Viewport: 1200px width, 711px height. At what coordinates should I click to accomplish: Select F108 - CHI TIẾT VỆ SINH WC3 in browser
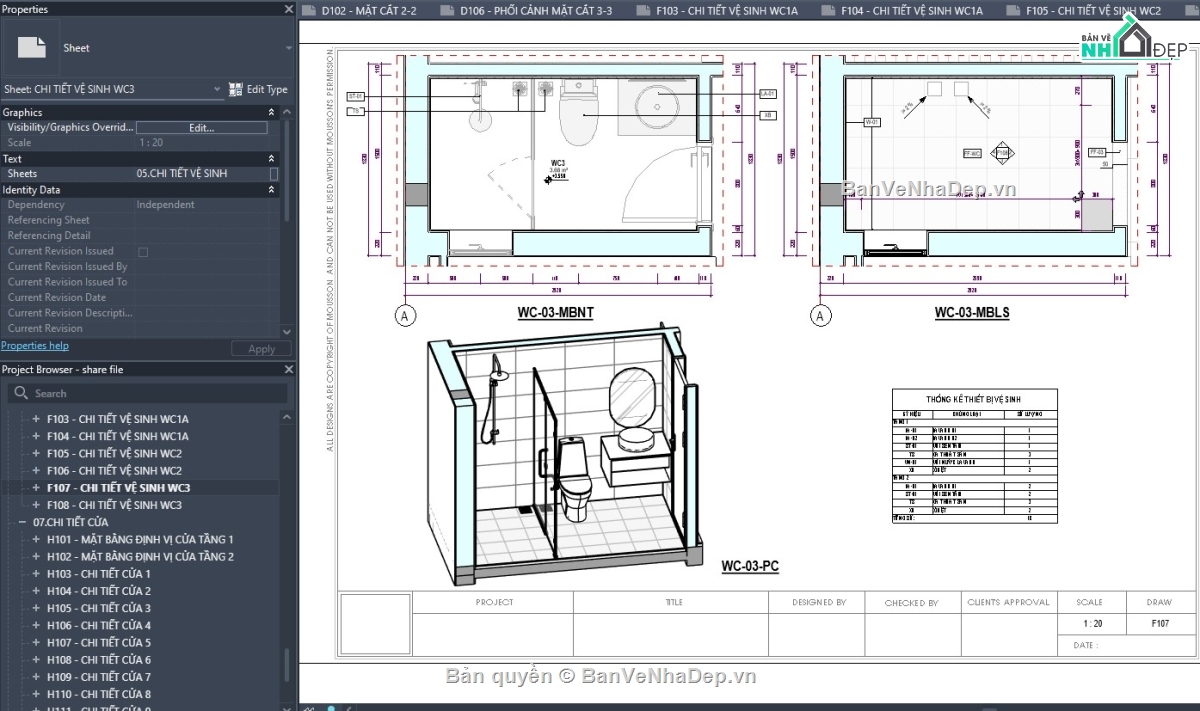pos(114,505)
